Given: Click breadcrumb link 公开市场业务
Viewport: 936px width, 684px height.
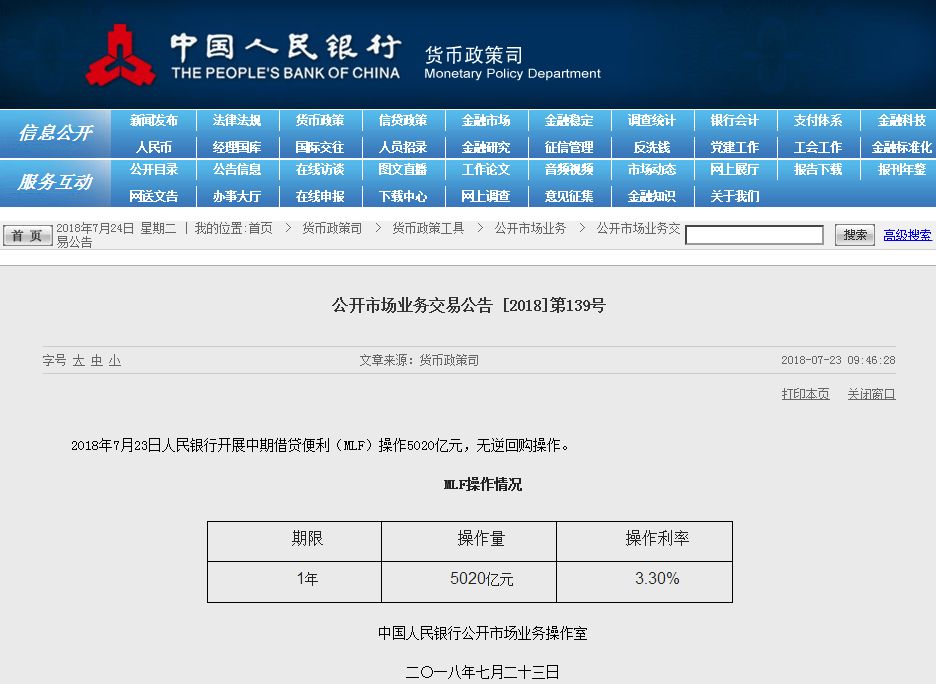Looking at the screenshot, I should tap(530, 228).
